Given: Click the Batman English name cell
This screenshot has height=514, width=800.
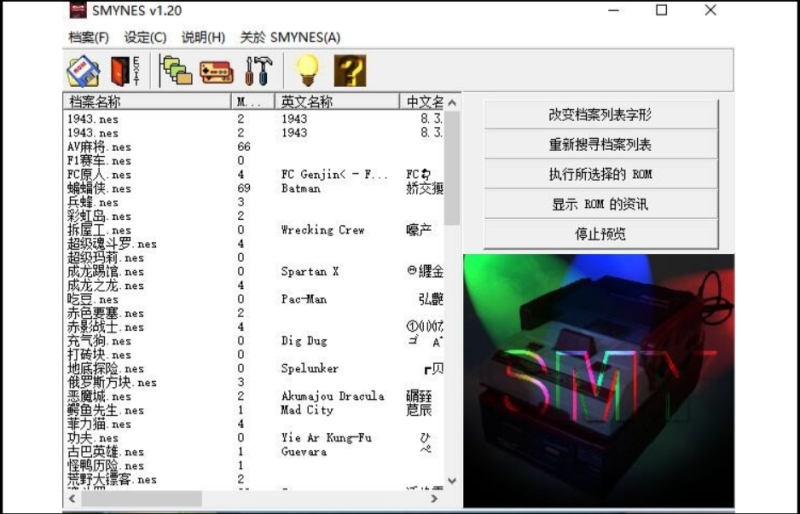Looking at the screenshot, I should coord(301,188).
